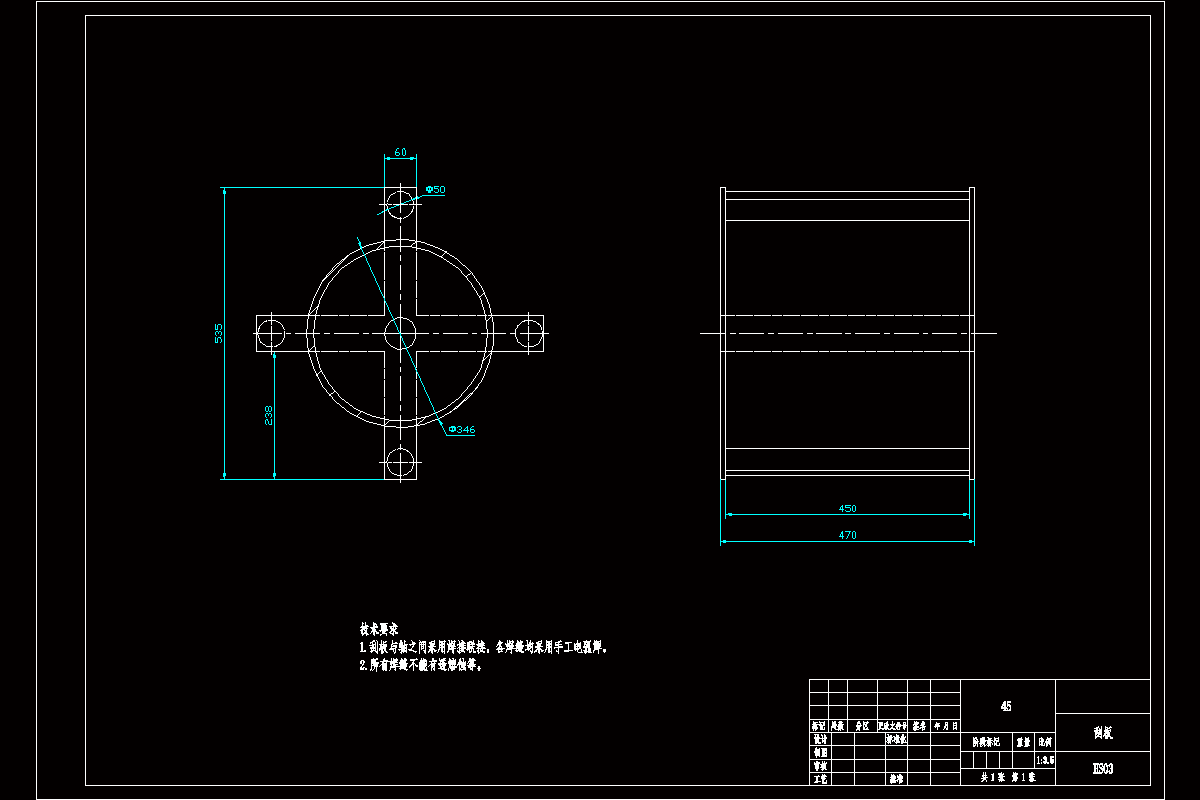This screenshot has height=800, width=1200.
Task: Select the top arm hole circle
Action: 401,204
